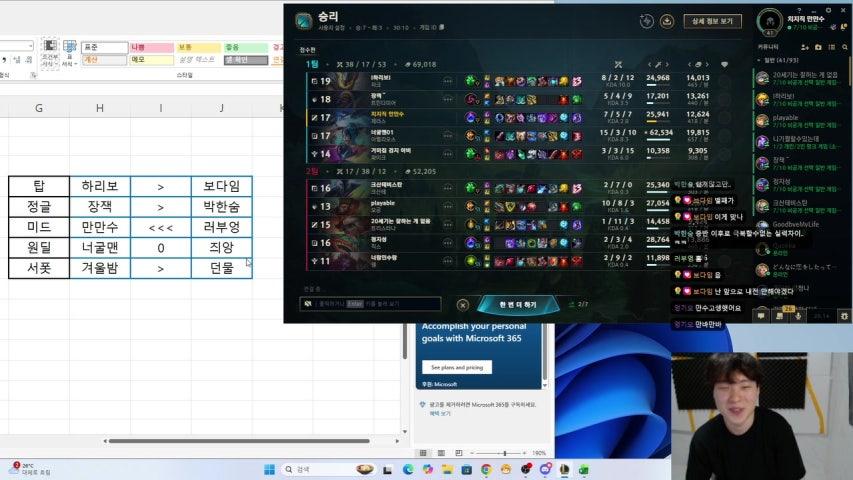Open the chat bubble icon at panel bottom

761,316
